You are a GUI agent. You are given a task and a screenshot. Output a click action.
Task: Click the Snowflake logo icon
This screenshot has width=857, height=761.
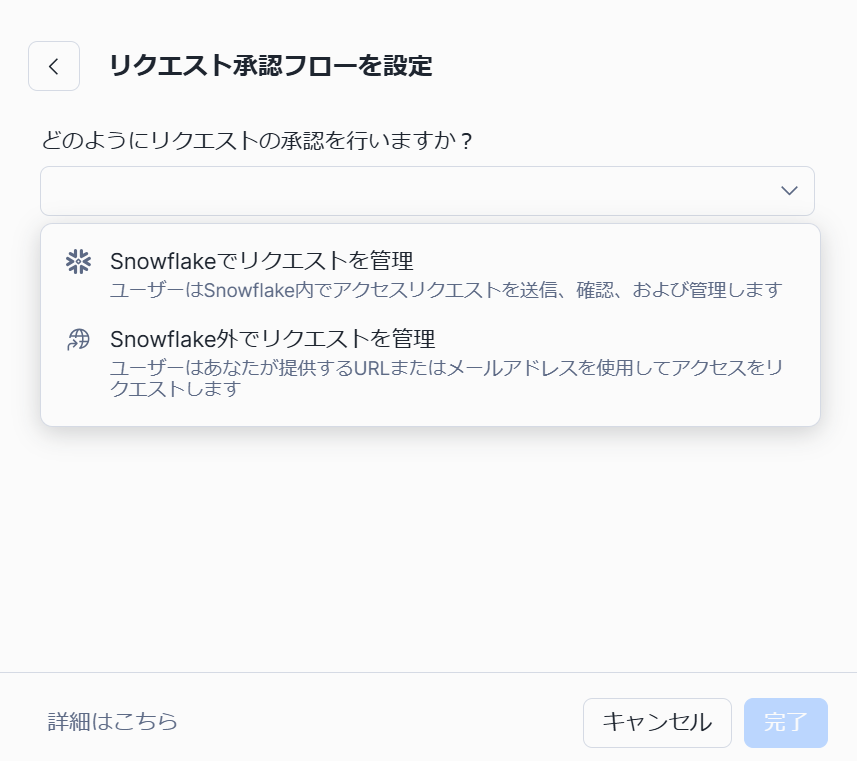coord(78,261)
